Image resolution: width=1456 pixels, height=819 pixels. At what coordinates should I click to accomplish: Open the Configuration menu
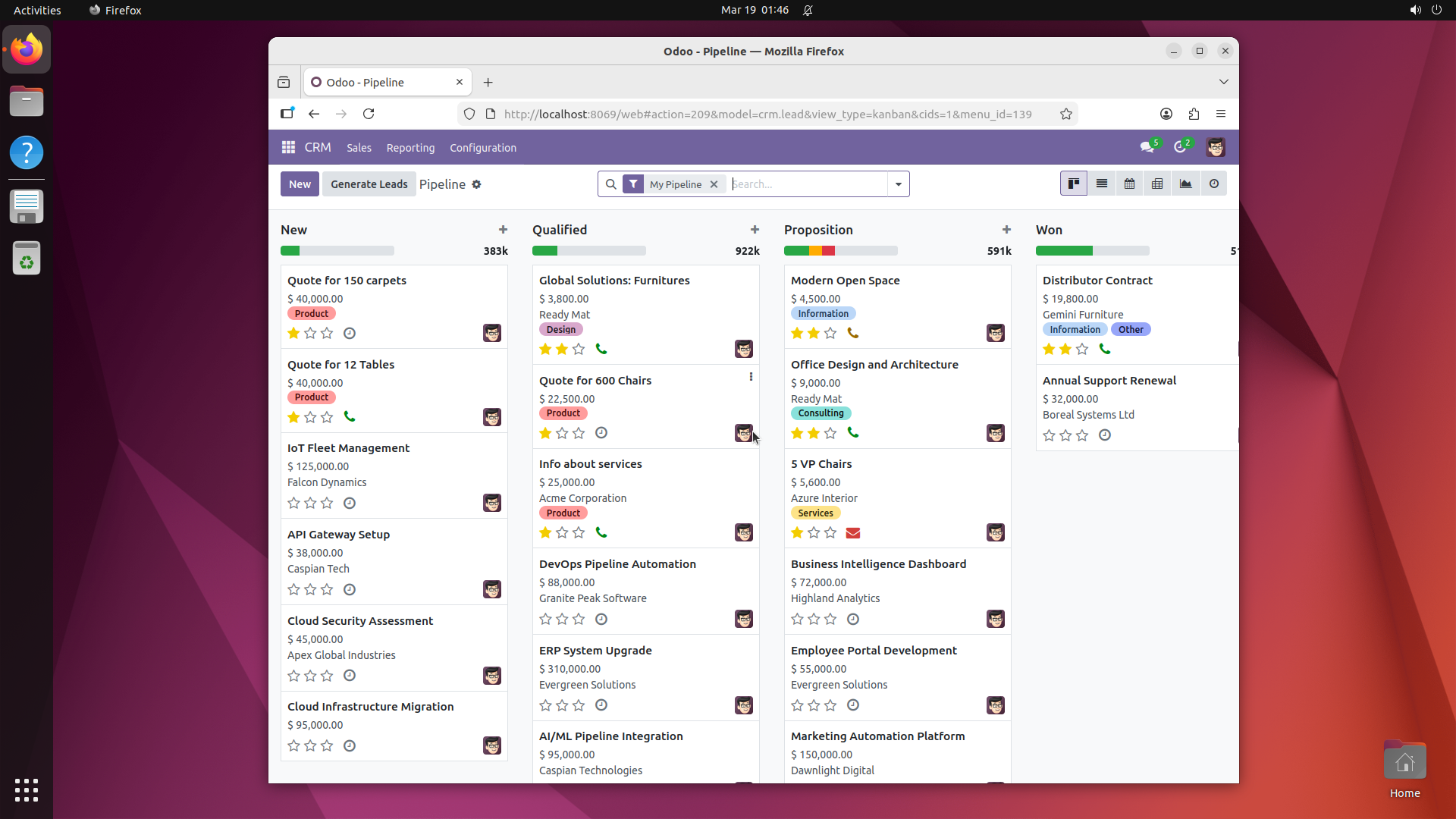click(x=482, y=148)
